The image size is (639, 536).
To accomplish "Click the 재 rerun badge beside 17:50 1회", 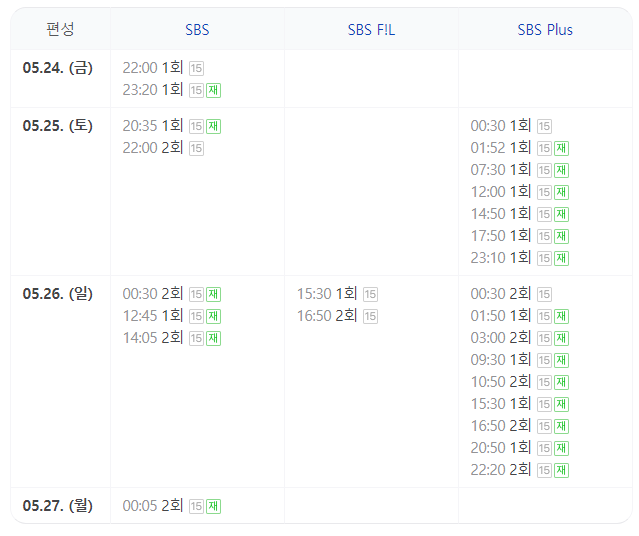I will pyautogui.click(x=562, y=236).
